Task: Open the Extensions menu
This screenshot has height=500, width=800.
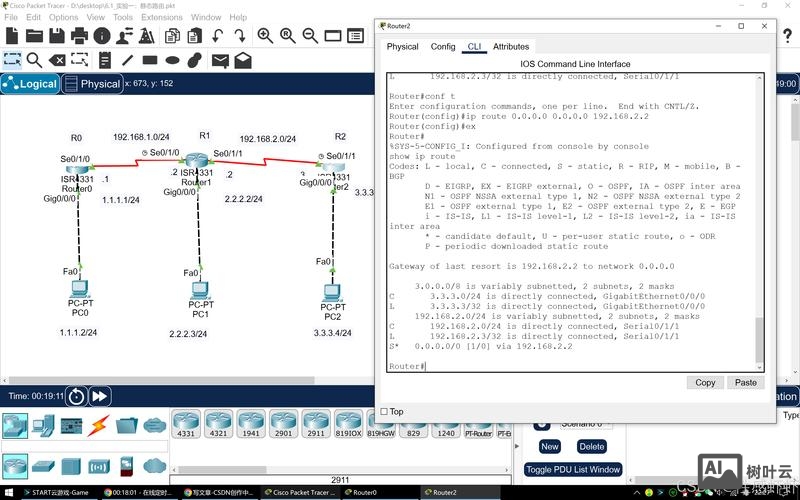Action: (162, 17)
